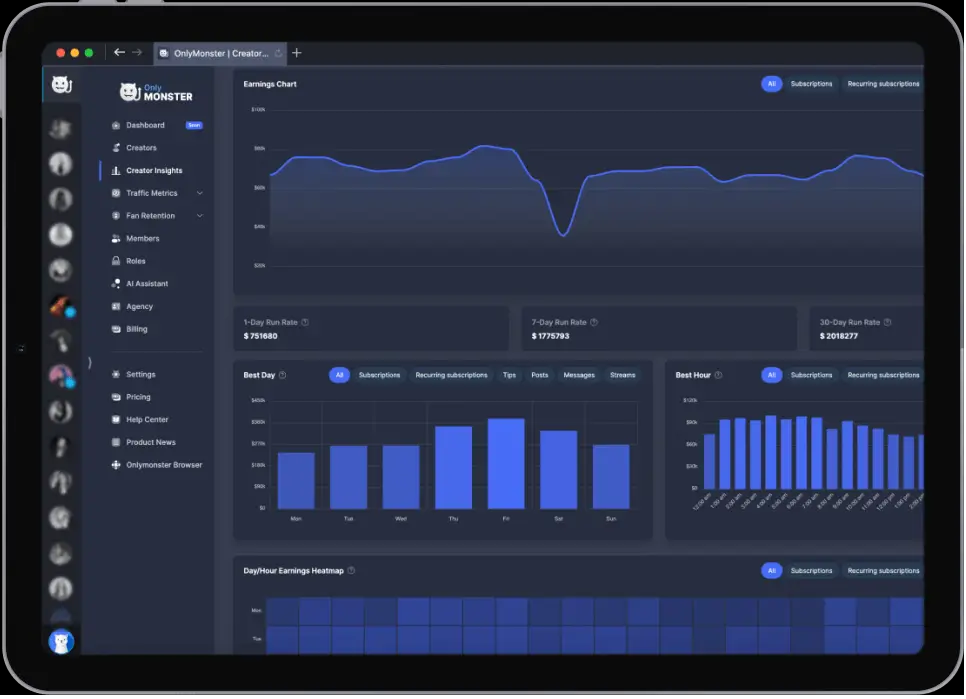This screenshot has width=966, height=699.
Task: Open Creators via its sidebar icon
Action: click(x=116, y=148)
